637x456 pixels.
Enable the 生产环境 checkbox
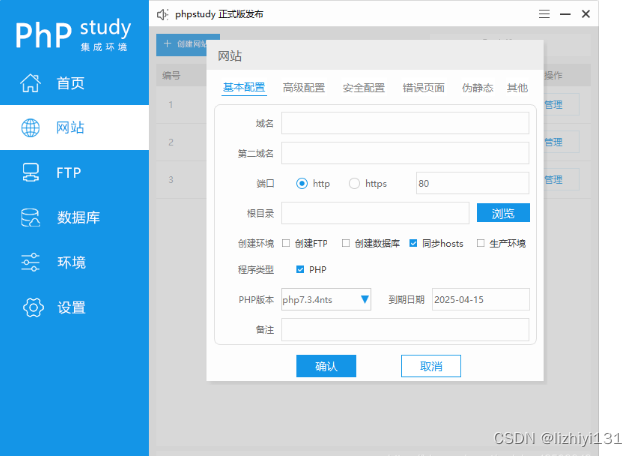[x=481, y=243]
